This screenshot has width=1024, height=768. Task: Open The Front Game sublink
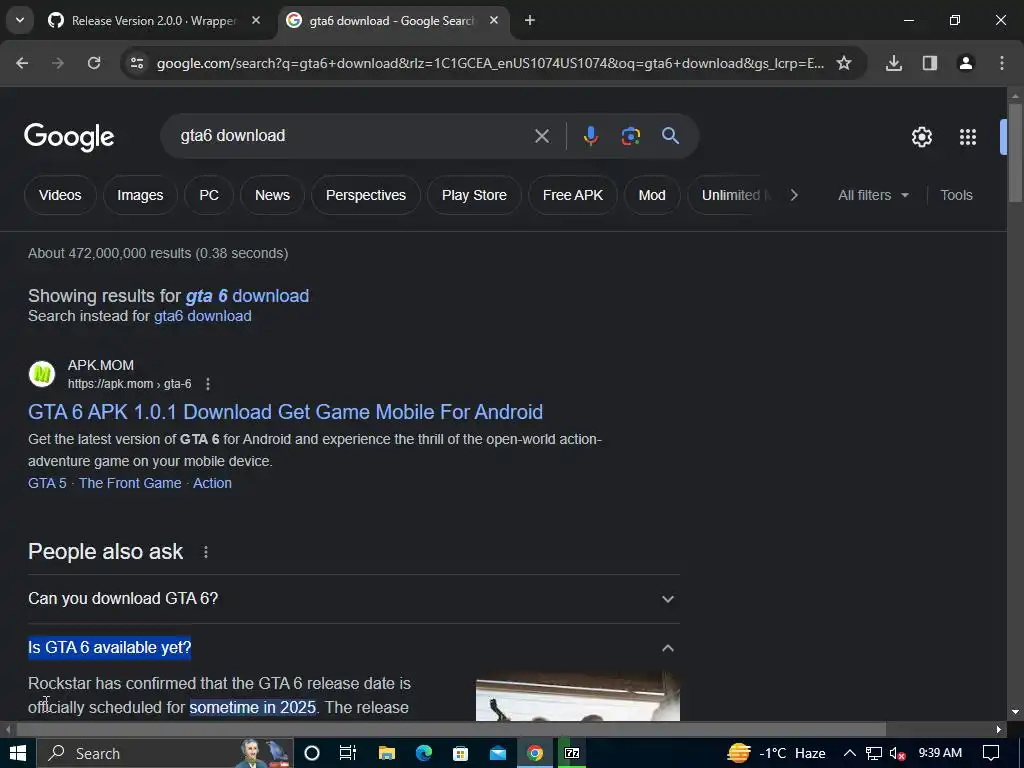click(130, 483)
